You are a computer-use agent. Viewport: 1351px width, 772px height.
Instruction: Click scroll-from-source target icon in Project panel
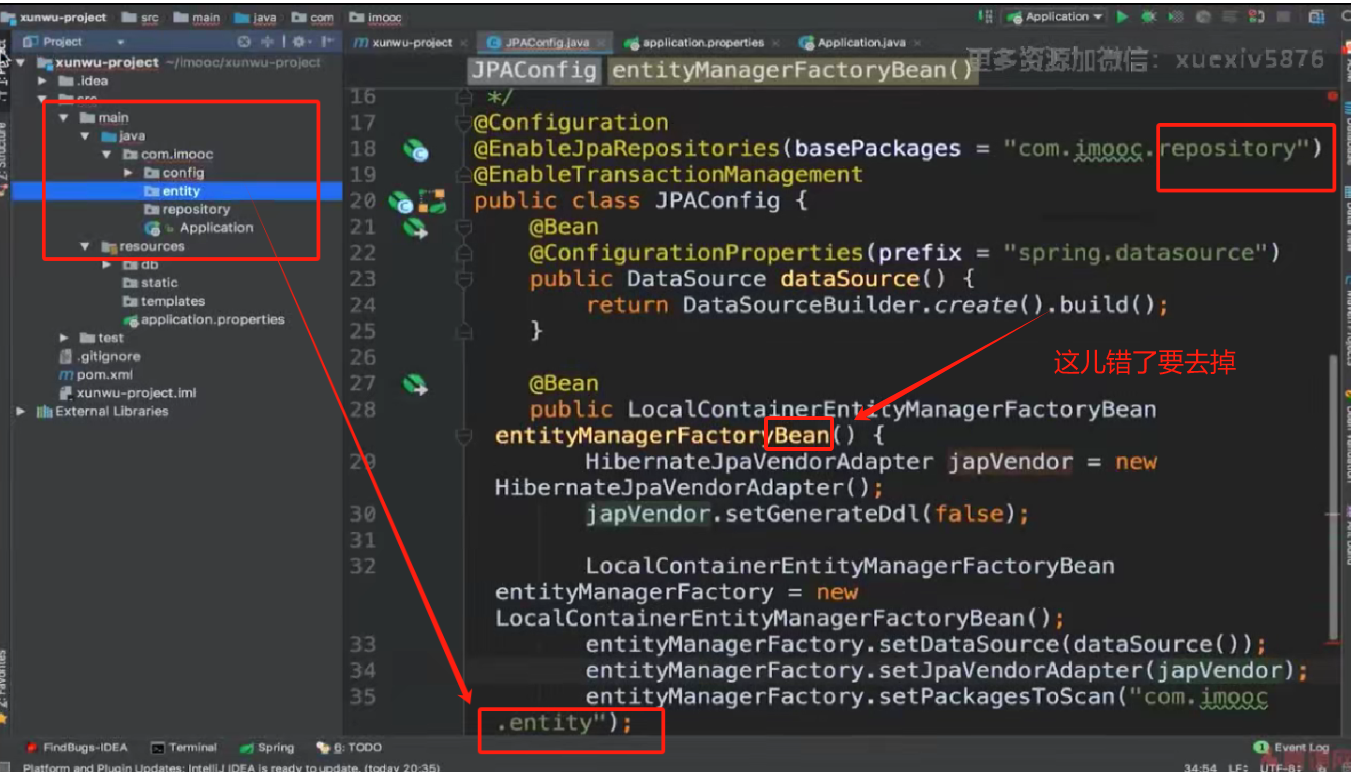click(245, 42)
